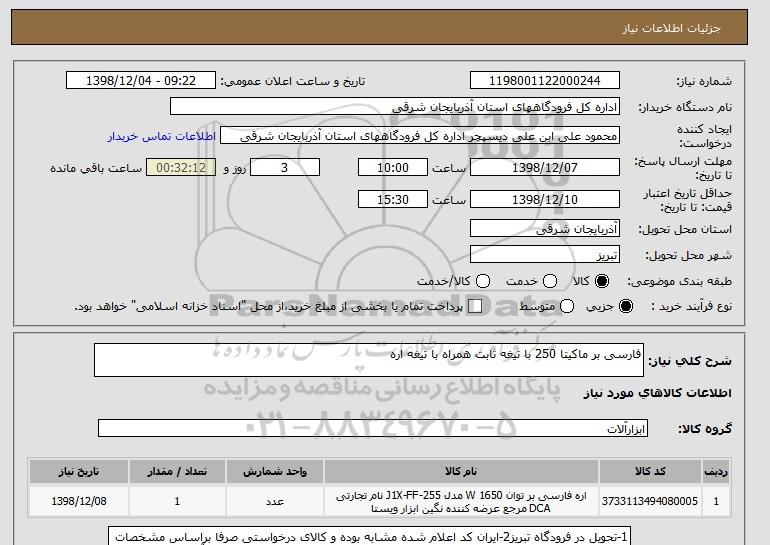Click the general description field فارسی بر ماکیتا
Viewport: 770px width, 545px height.
pos(369,360)
